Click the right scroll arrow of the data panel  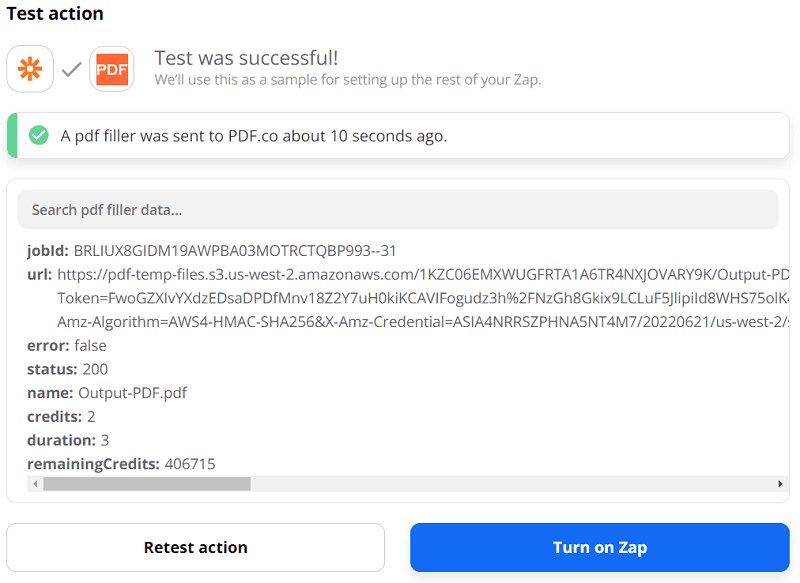pos(782,483)
